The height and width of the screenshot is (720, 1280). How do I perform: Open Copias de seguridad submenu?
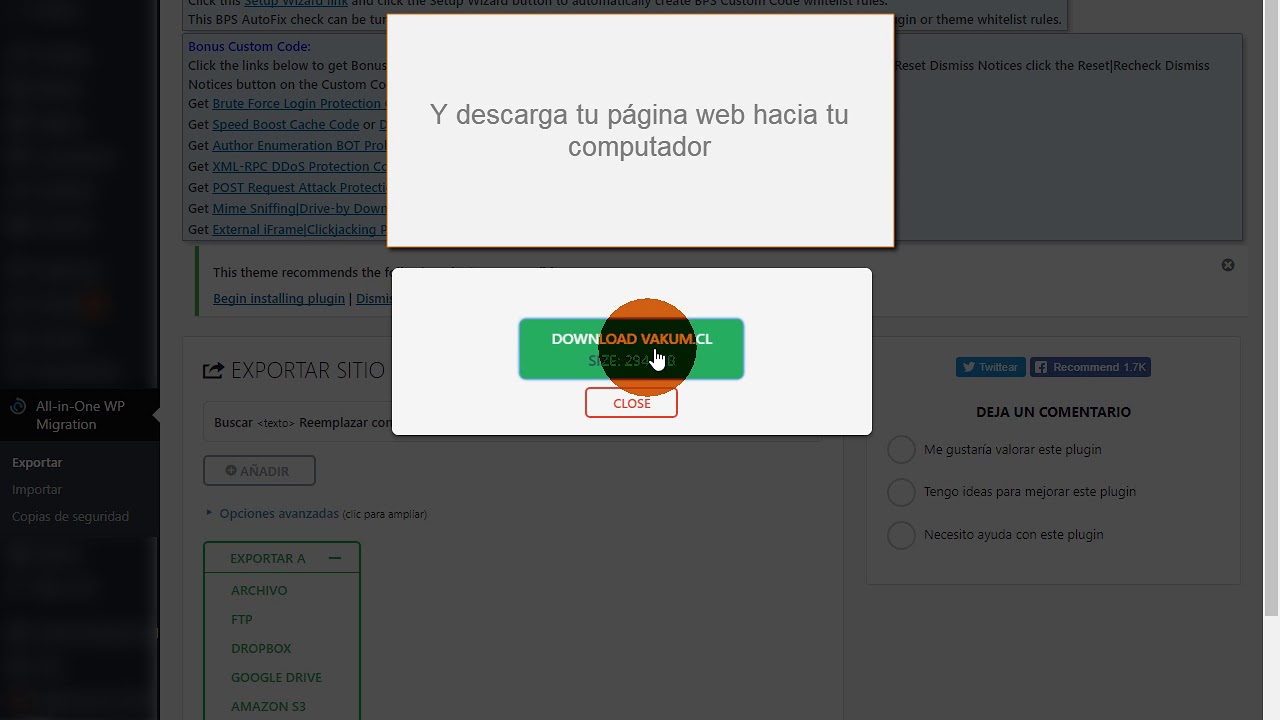70,516
